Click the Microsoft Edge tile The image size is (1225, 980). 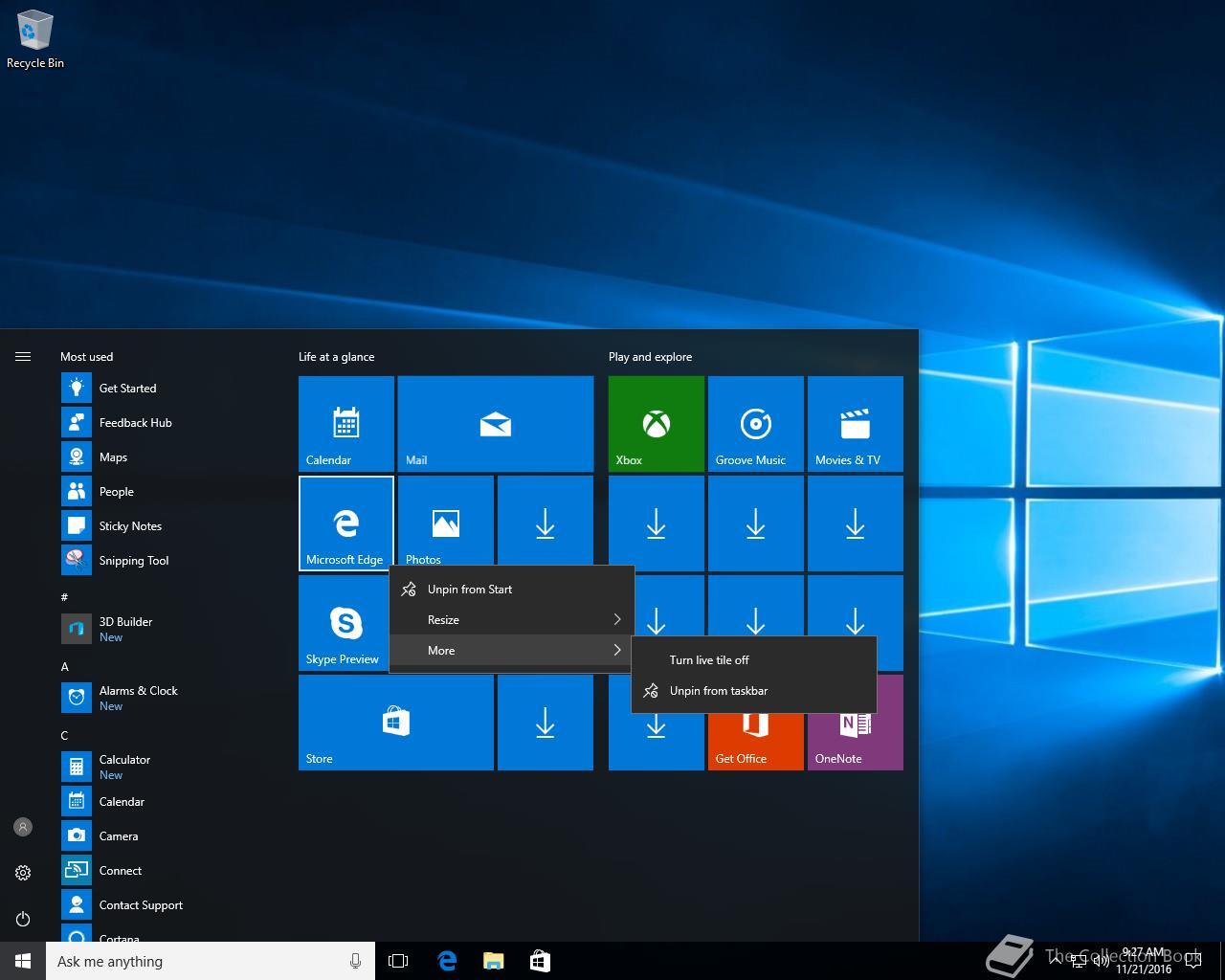coord(346,523)
